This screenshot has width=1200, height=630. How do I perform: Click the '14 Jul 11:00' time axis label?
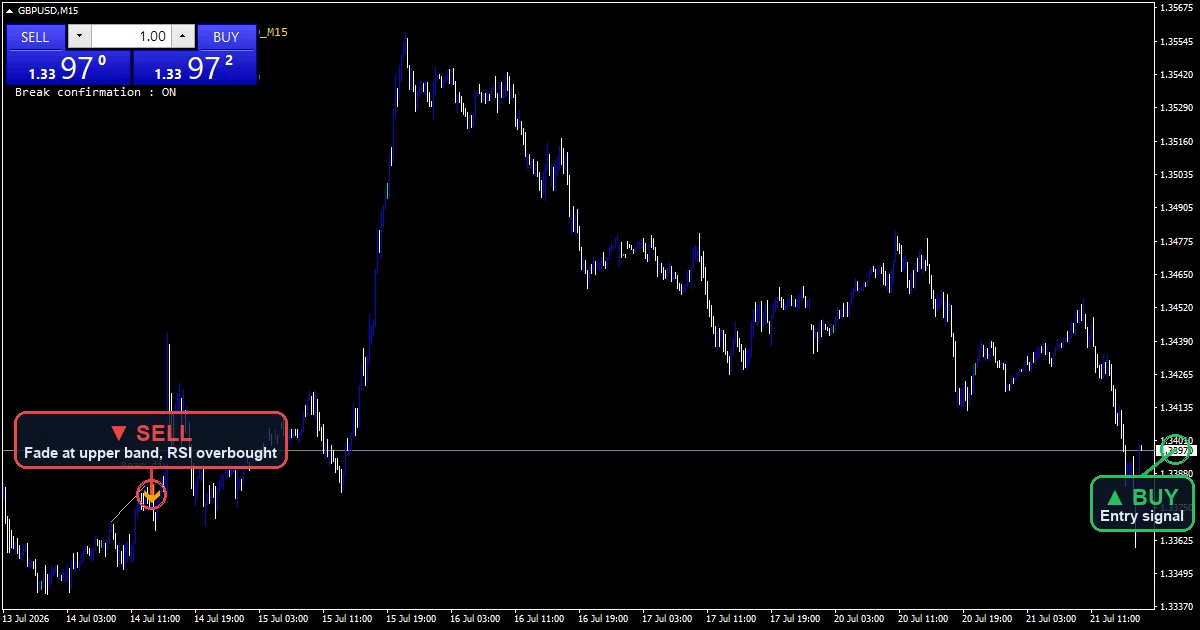[156, 619]
